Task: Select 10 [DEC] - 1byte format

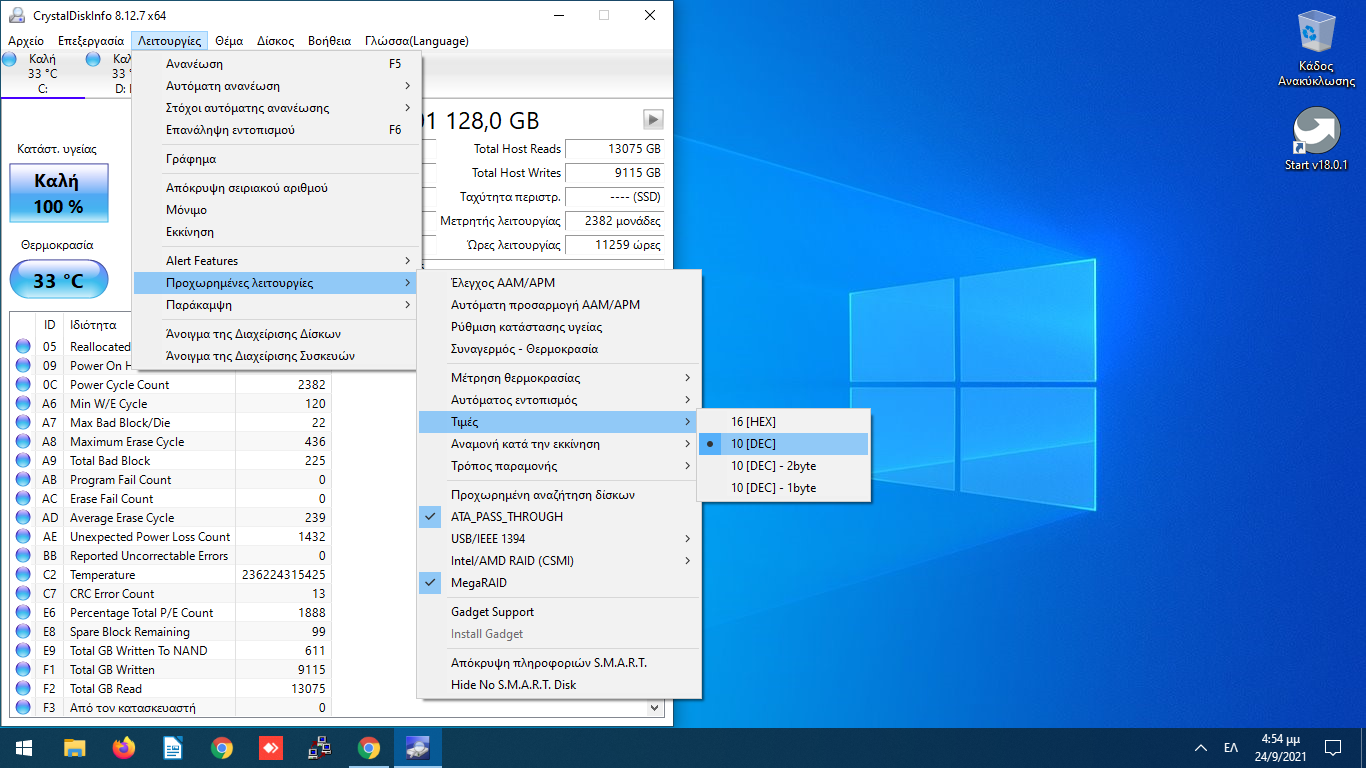Action: 783,488
